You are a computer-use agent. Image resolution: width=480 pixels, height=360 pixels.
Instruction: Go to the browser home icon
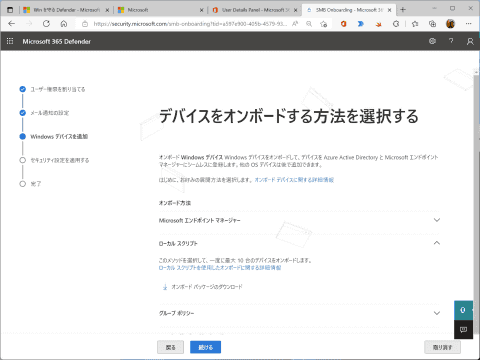tap(64, 24)
